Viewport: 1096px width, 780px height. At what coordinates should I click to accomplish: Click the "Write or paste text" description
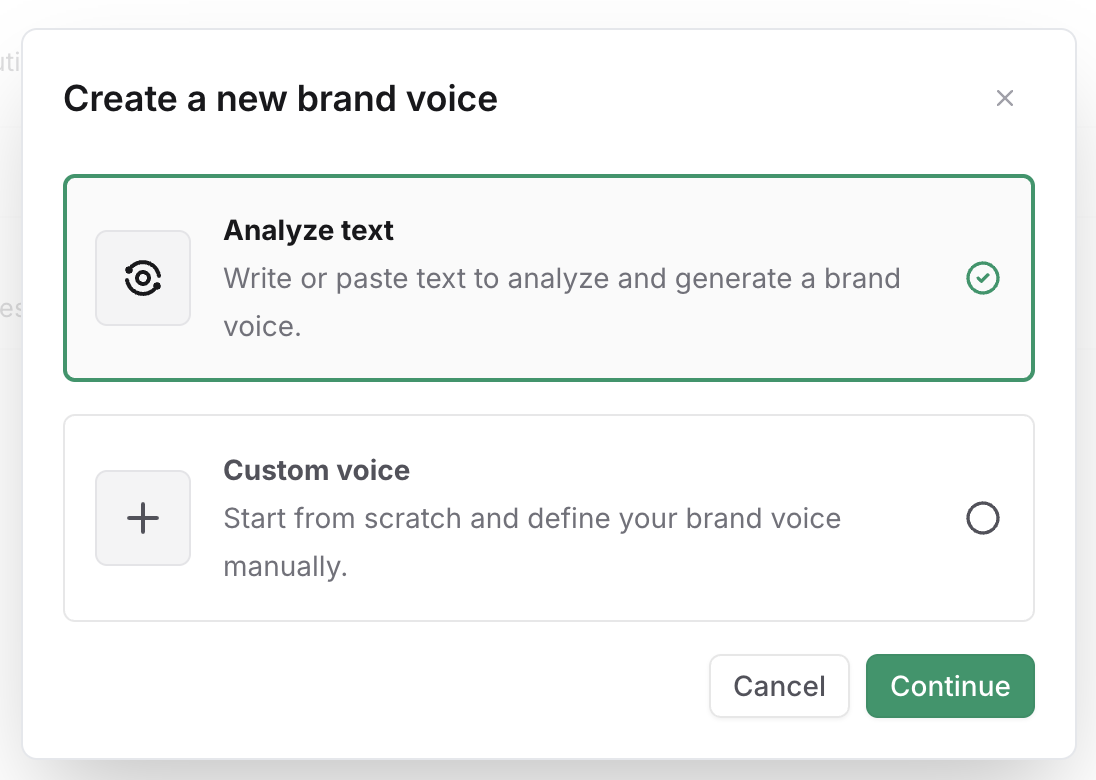(561, 278)
